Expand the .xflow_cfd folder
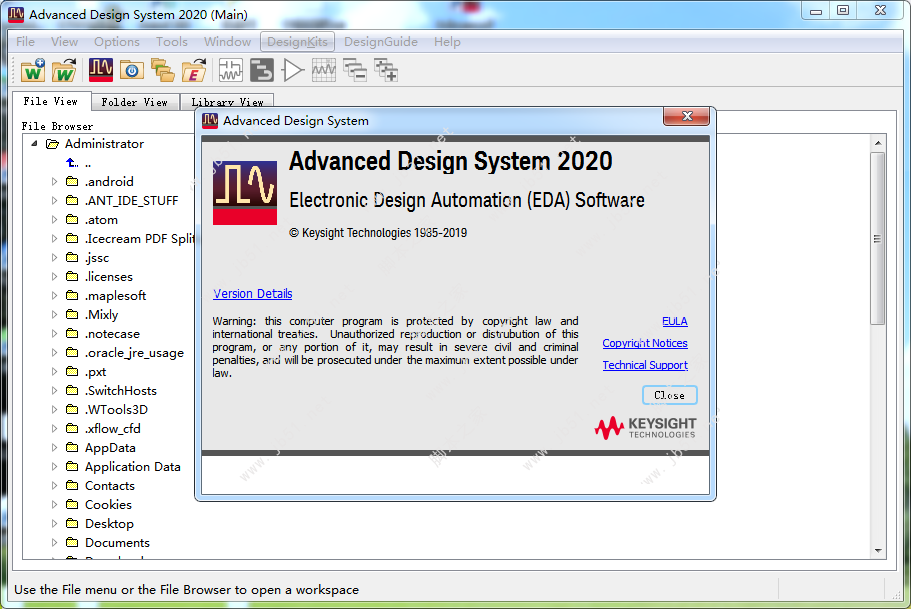This screenshot has height=609, width=911. pyautogui.click(x=54, y=428)
